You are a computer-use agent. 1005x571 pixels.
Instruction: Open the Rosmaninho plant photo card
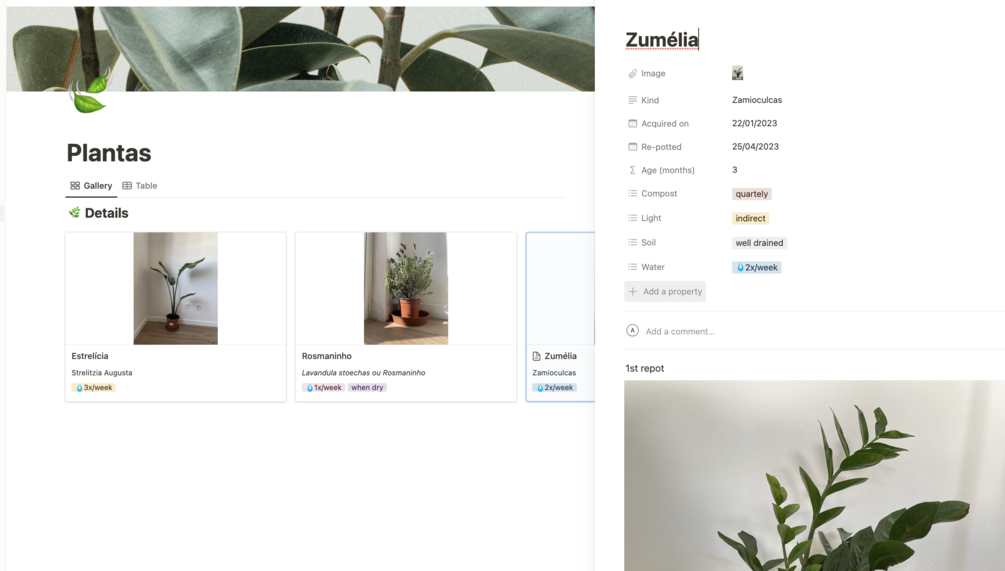406,317
